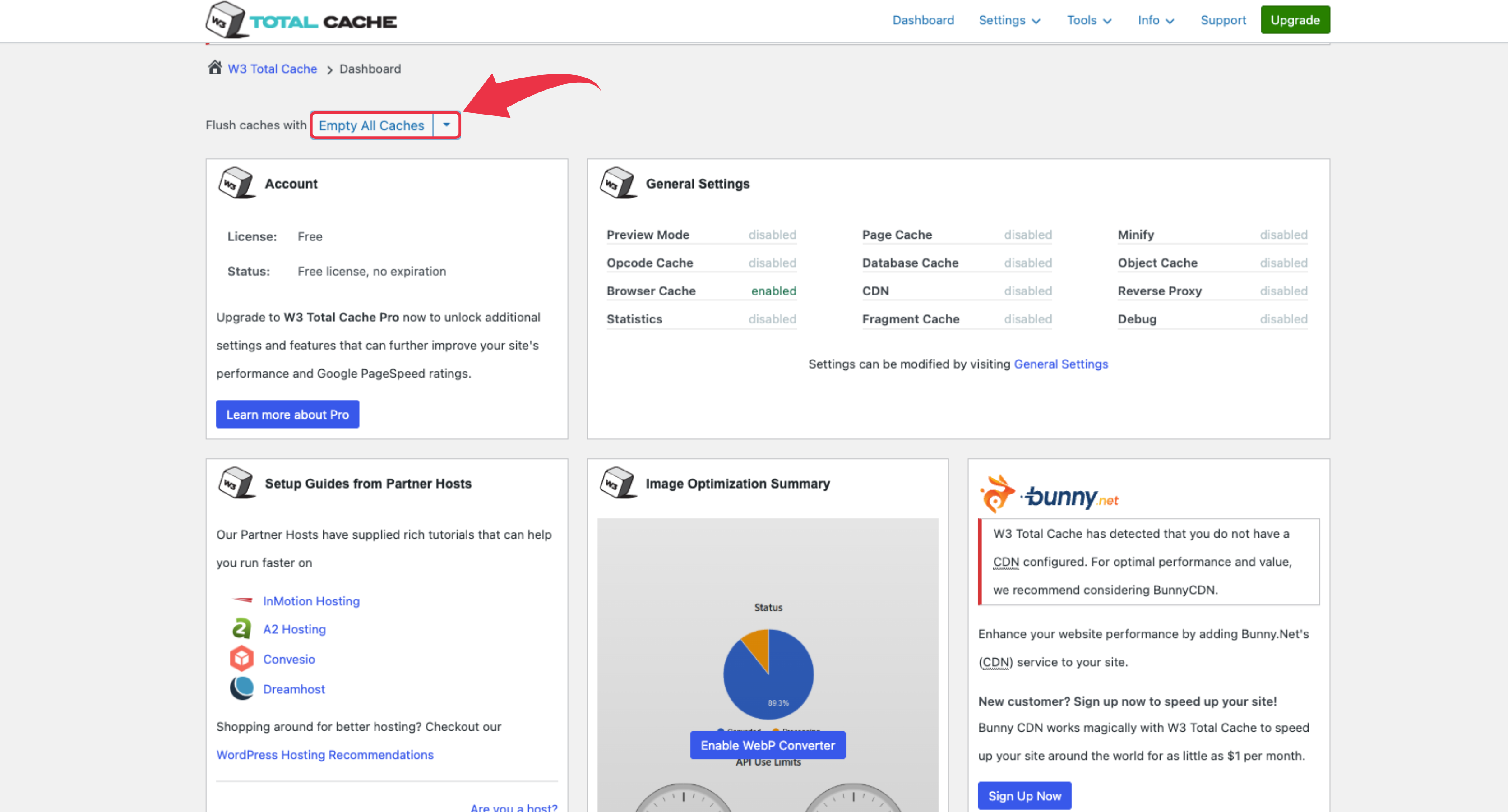Click the cube icon beside General Settings heading
The width and height of the screenshot is (1508, 812).
coord(619,183)
